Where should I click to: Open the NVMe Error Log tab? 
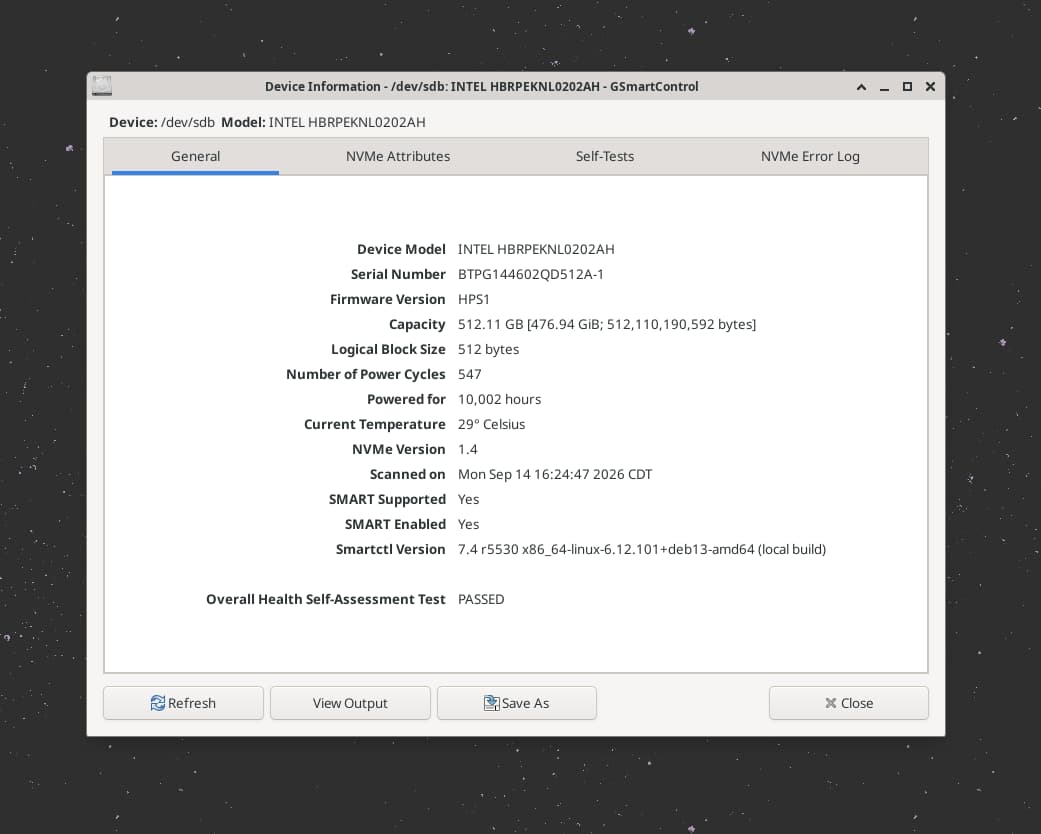(810, 157)
